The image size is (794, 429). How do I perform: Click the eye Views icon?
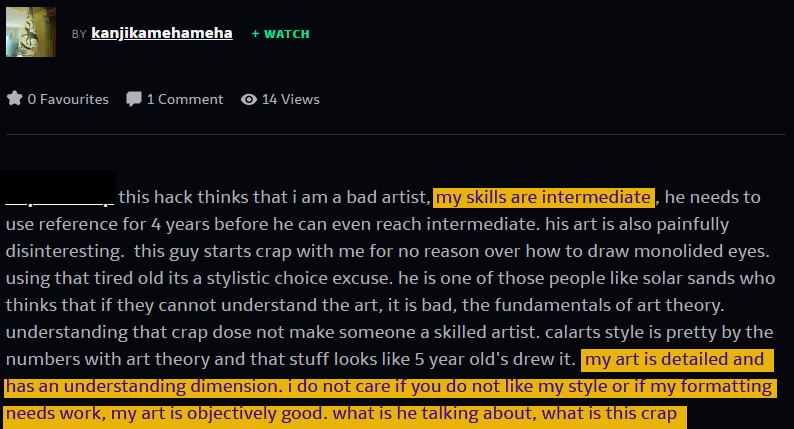coord(248,99)
